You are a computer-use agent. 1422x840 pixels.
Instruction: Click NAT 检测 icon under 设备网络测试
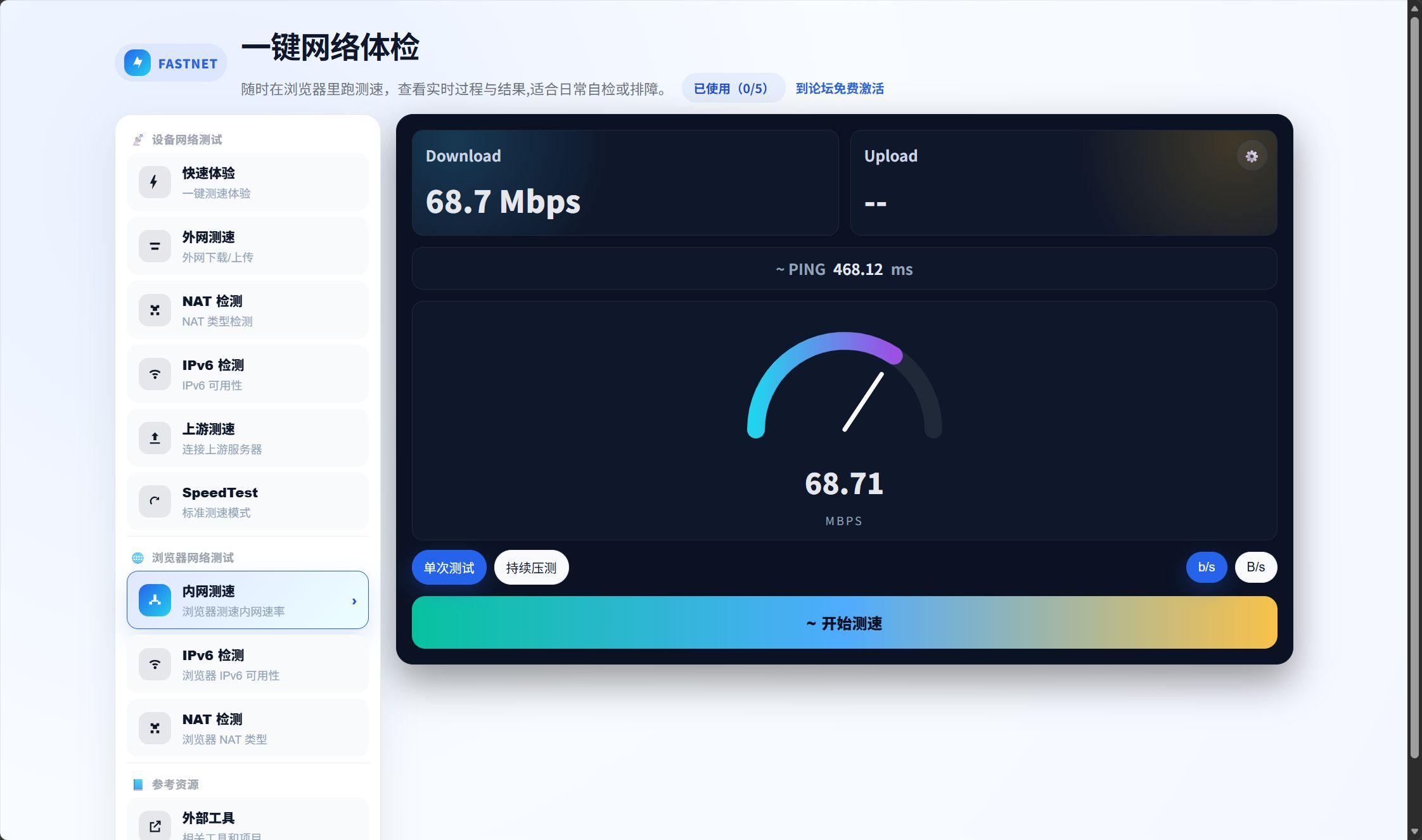(155, 310)
